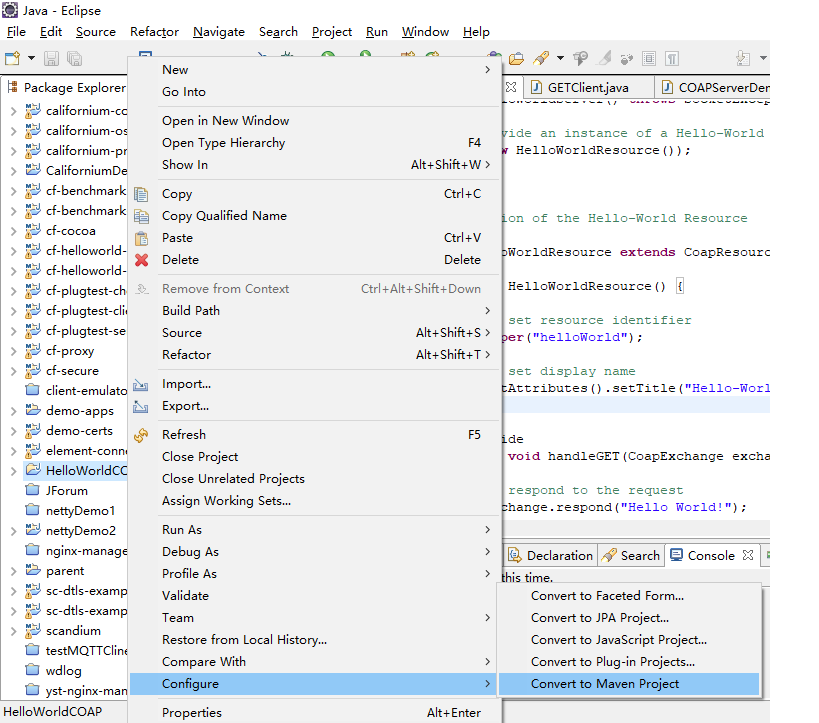Click the Copy Qualified Name menu icon

[x=141, y=216]
